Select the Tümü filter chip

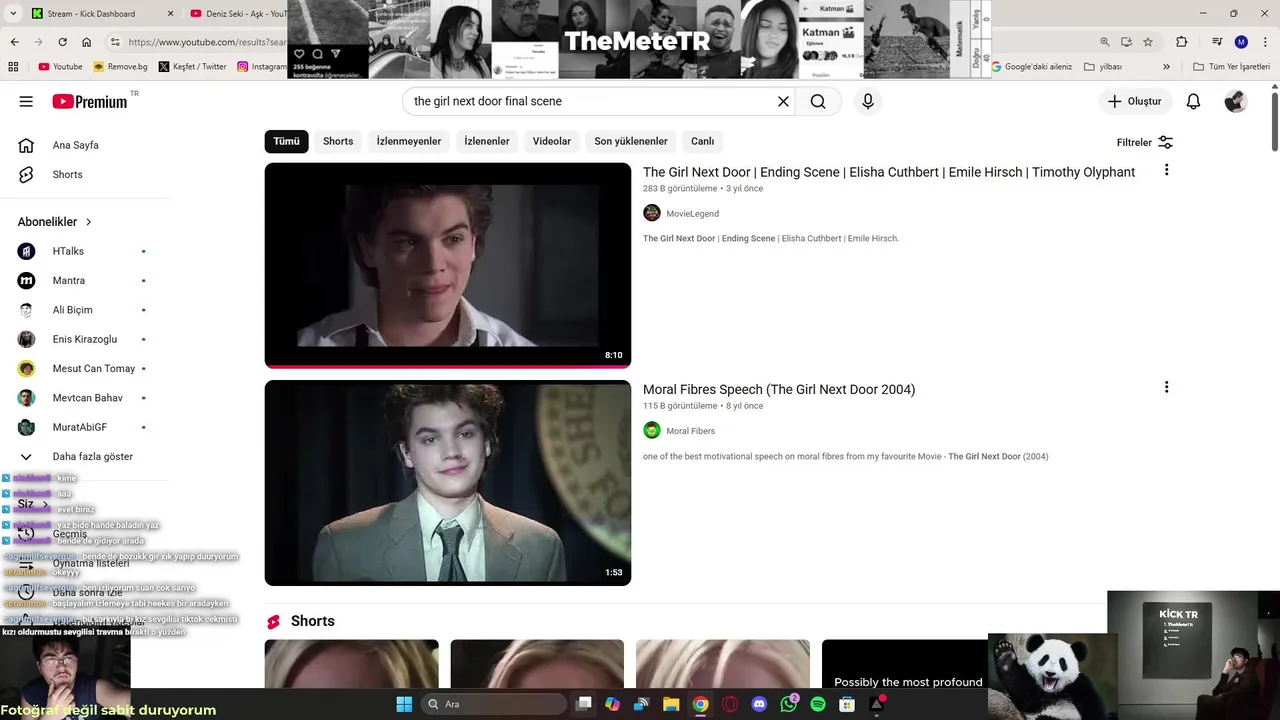click(x=287, y=141)
